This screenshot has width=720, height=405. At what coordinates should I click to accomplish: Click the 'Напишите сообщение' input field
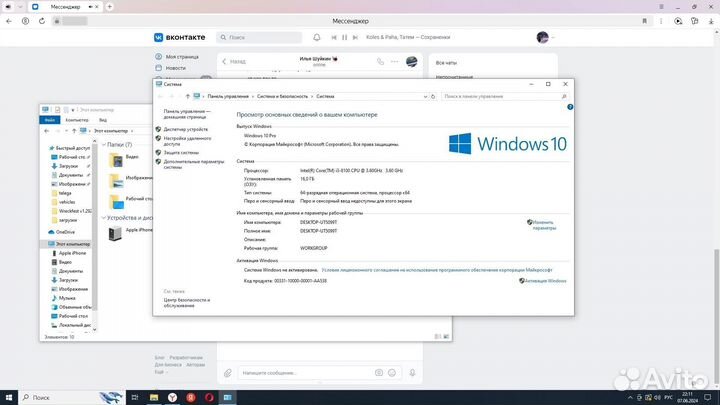click(310, 373)
